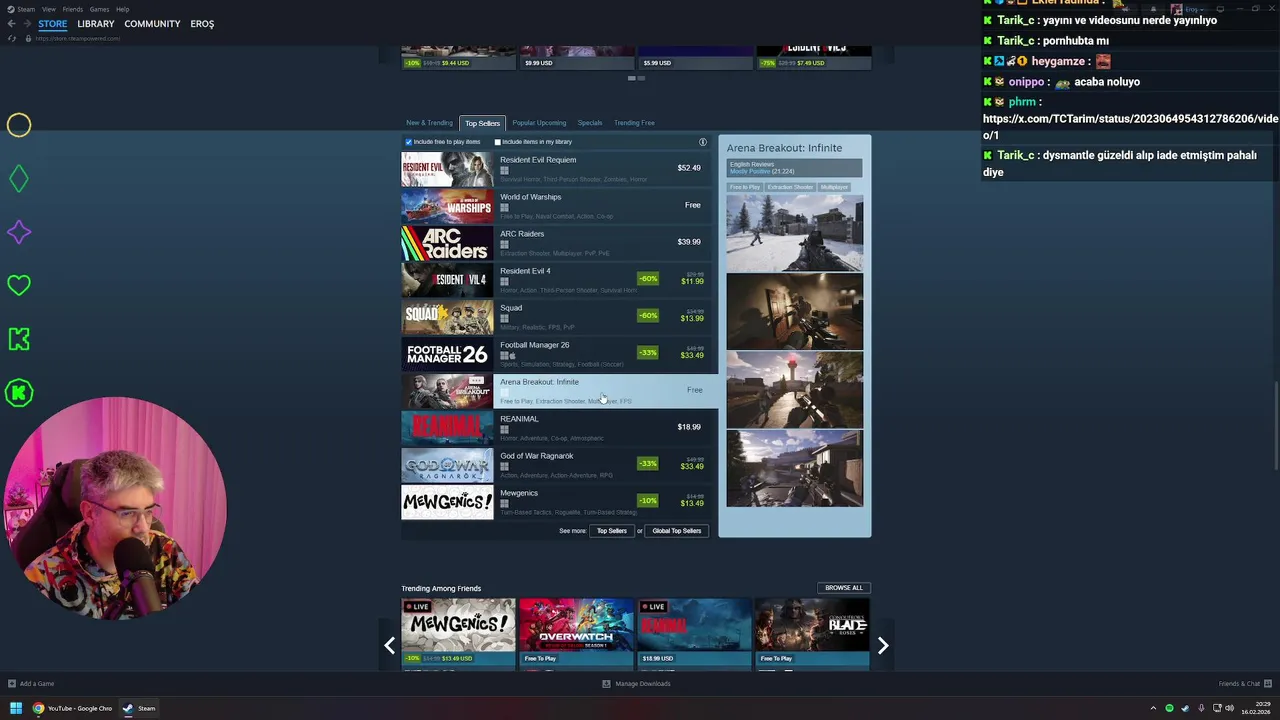Open the COMMUNITY section
The width and height of the screenshot is (1280, 720).
(x=152, y=24)
